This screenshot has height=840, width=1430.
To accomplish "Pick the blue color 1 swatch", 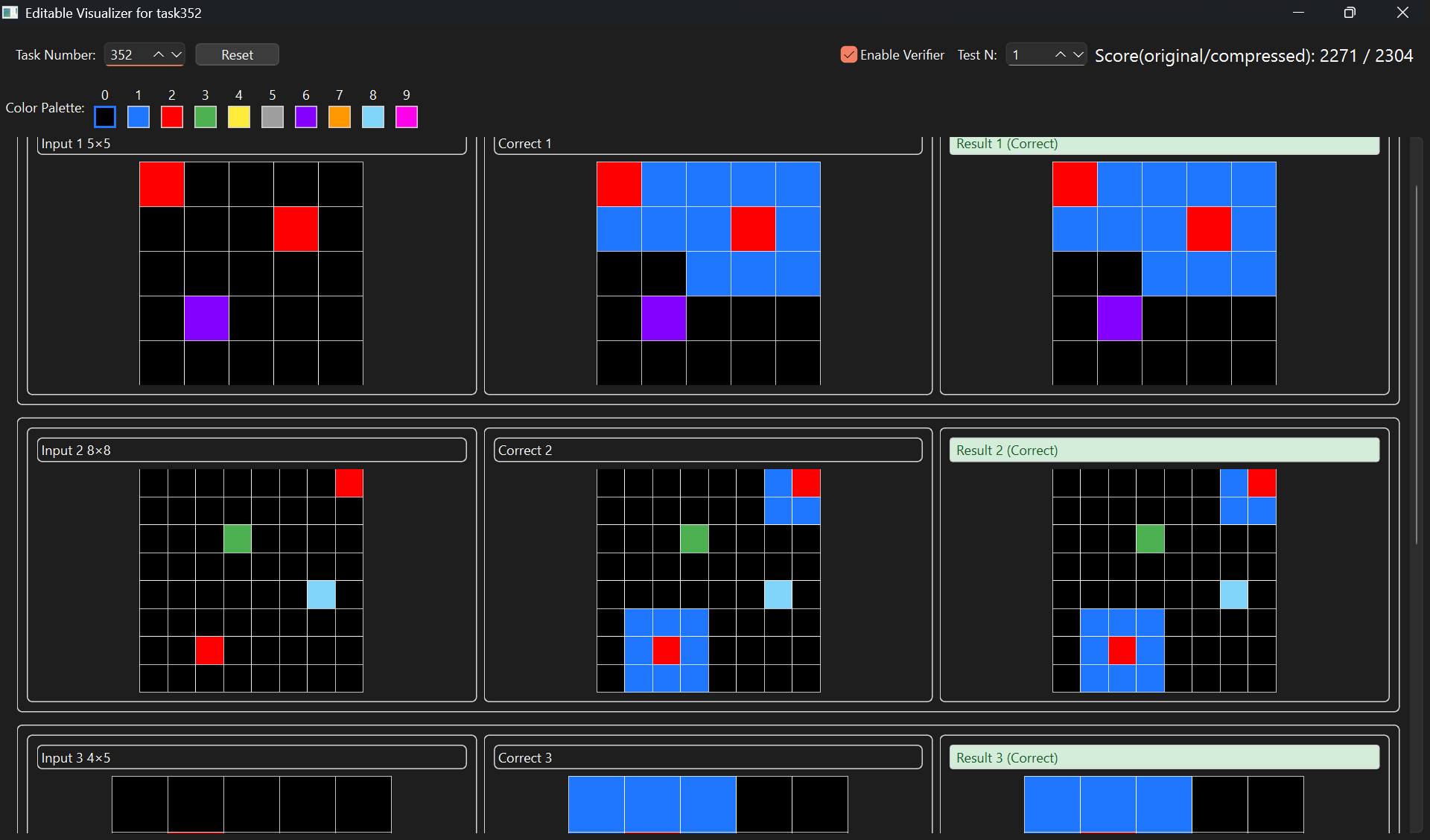I will [139, 117].
